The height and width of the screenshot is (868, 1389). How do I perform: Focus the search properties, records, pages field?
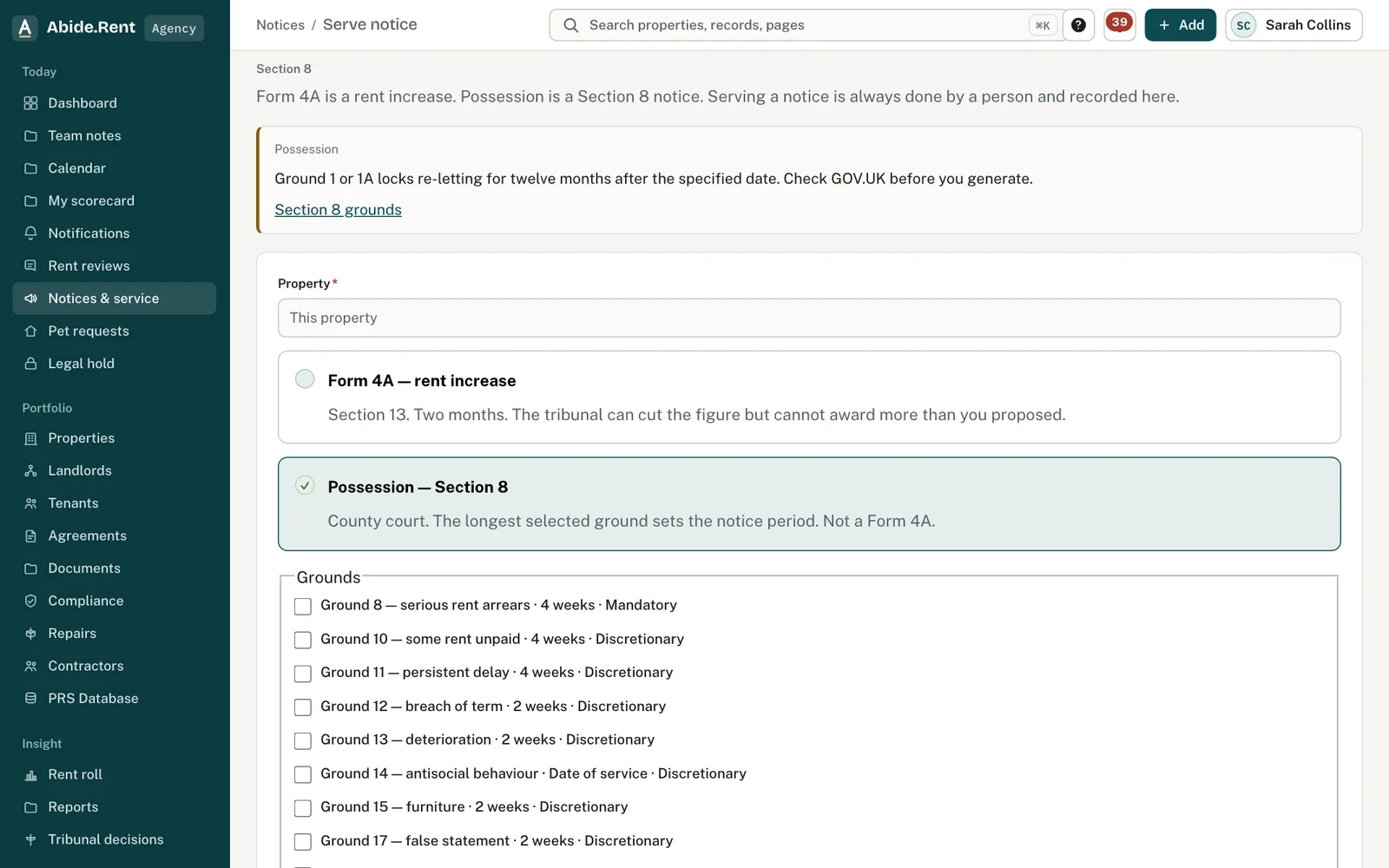[x=807, y=25]
